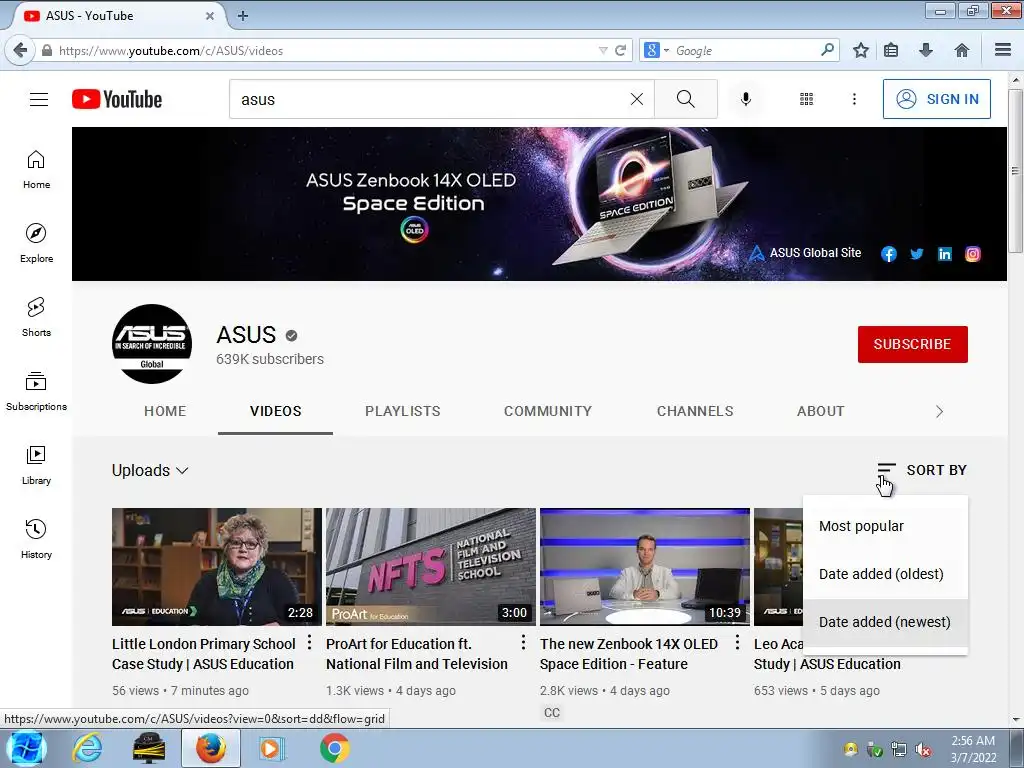Click the volume icon in system tray
This screenshot has width=1024, height=768.
pos(923,750)
